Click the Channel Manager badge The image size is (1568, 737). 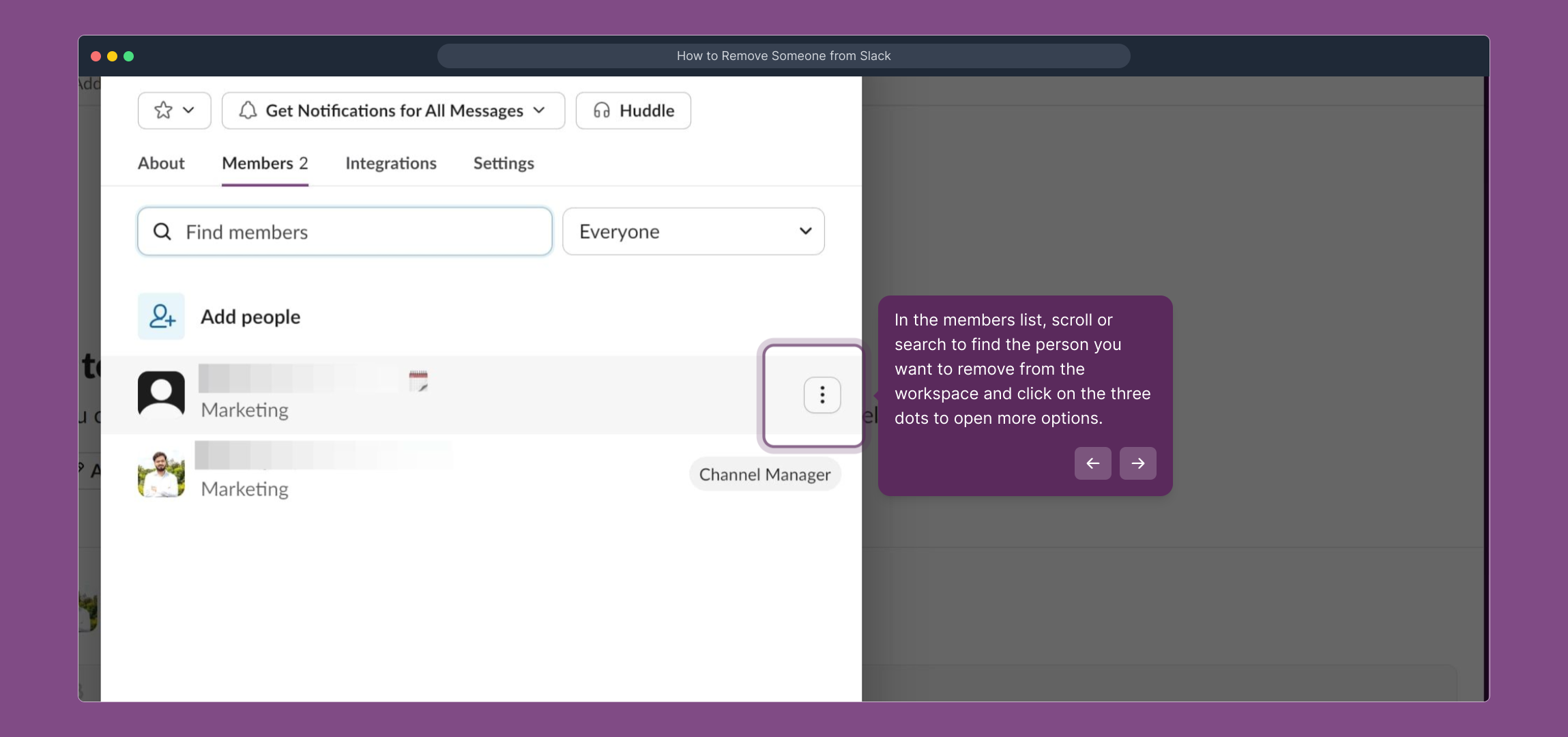click(x=764, y=474)
